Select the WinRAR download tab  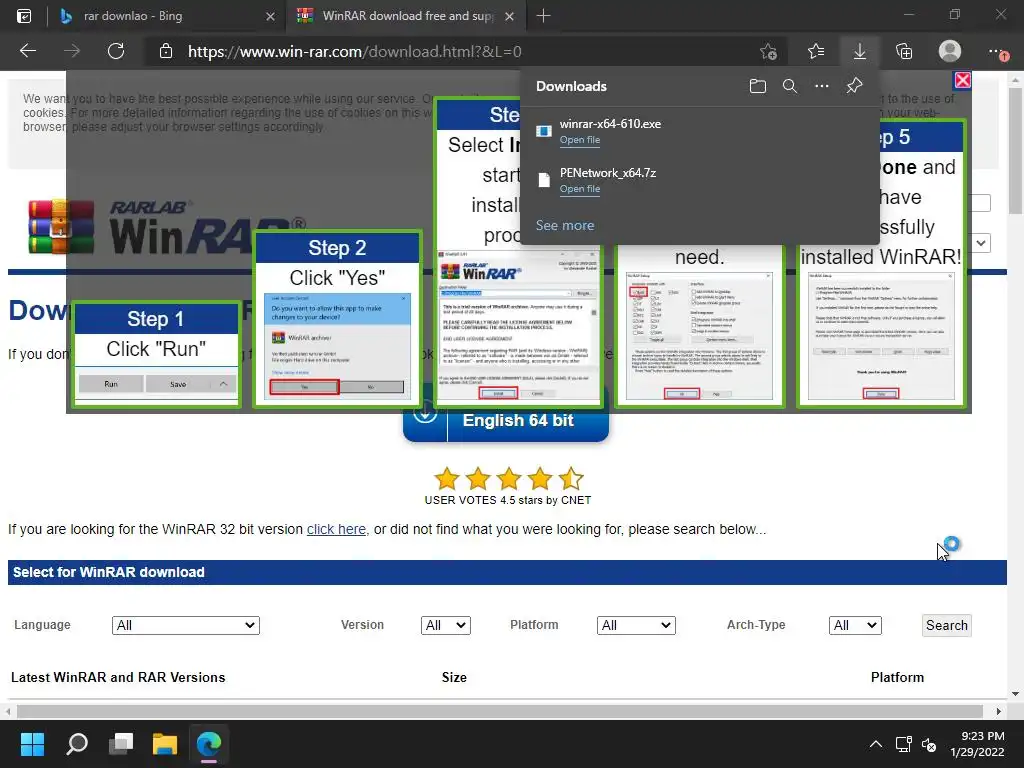pyautogui.click(x=405, y=16)
